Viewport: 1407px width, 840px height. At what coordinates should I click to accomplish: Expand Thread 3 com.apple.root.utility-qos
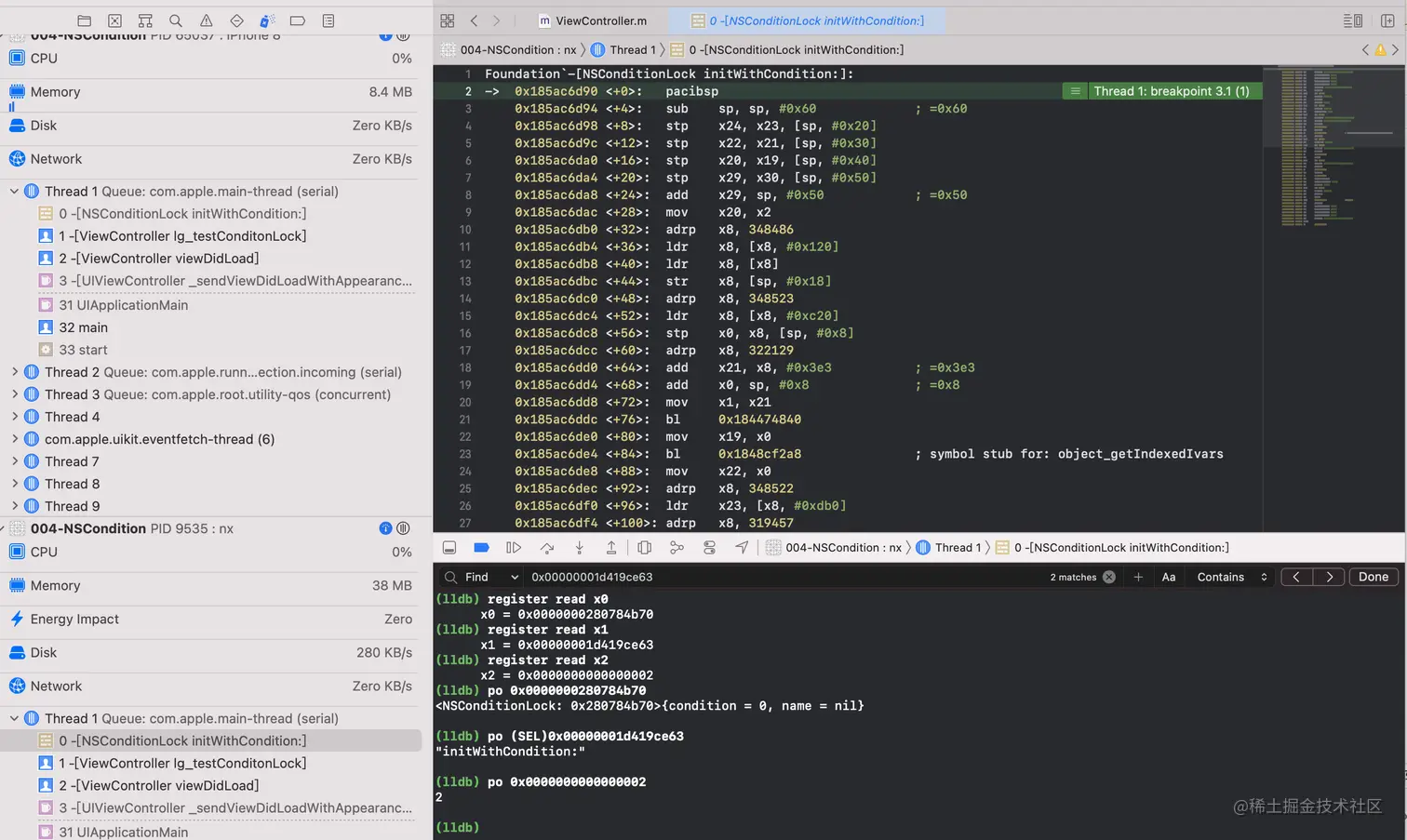point(14,394)
